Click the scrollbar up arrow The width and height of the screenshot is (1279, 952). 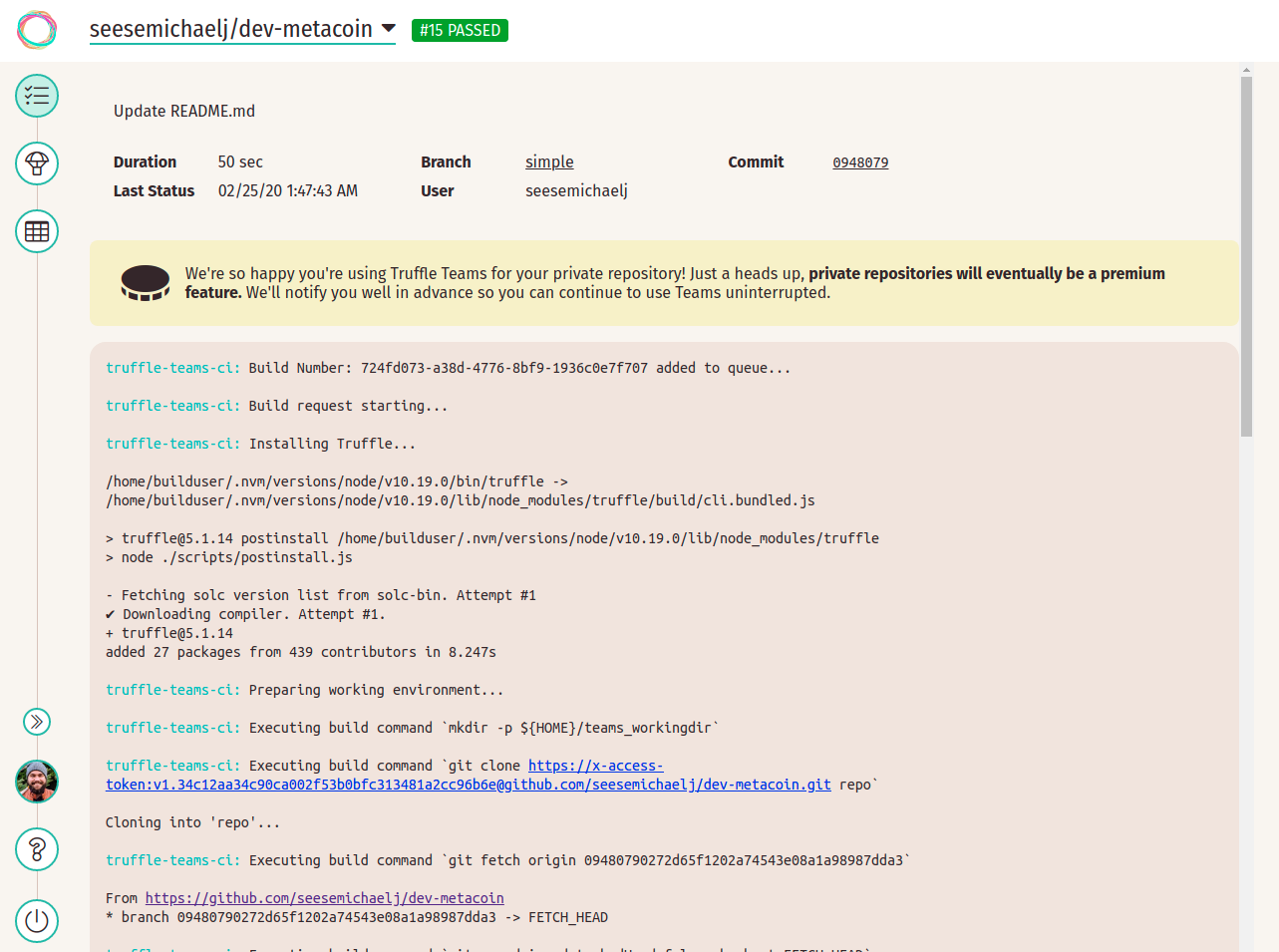click(x=1246, y=71)
